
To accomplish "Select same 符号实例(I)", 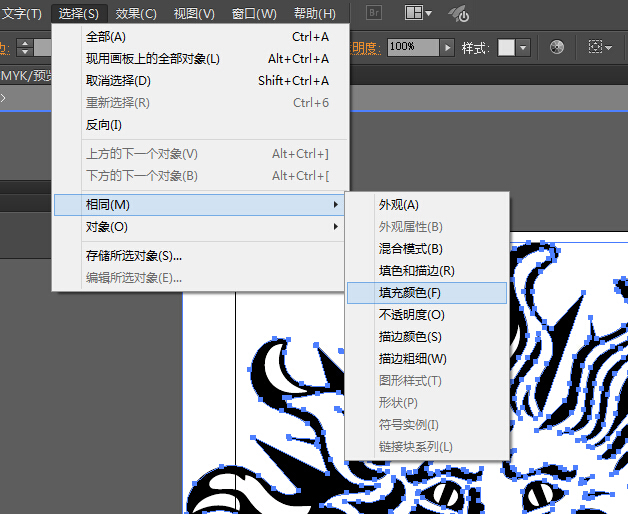I will pos(427,425).
